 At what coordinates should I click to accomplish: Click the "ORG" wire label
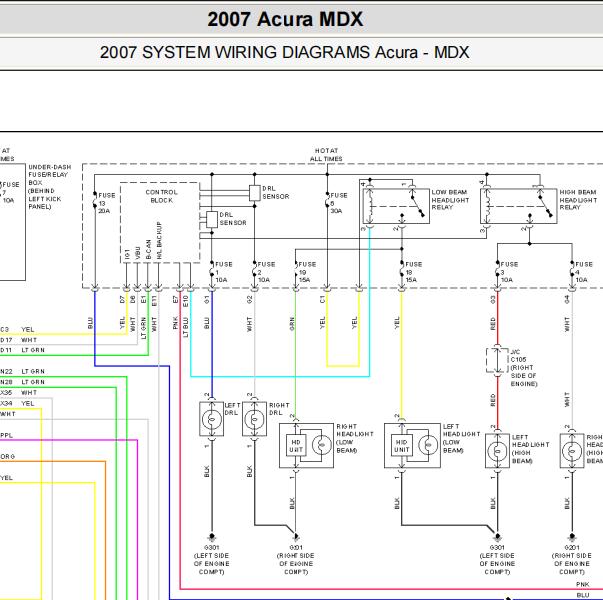[x=7, y=457]
